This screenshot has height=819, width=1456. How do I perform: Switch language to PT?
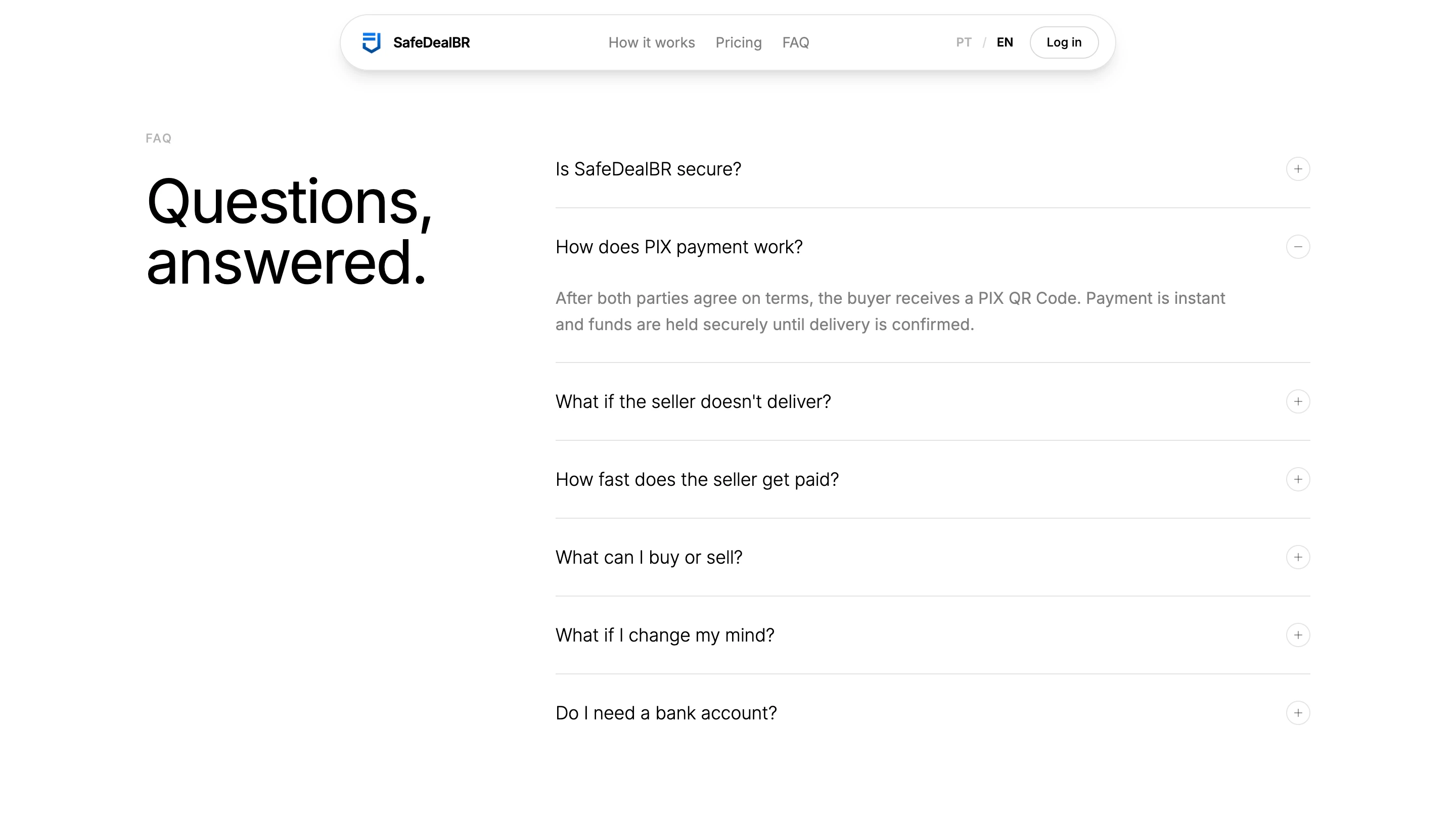pyautogui.click(x=963, y=42)
